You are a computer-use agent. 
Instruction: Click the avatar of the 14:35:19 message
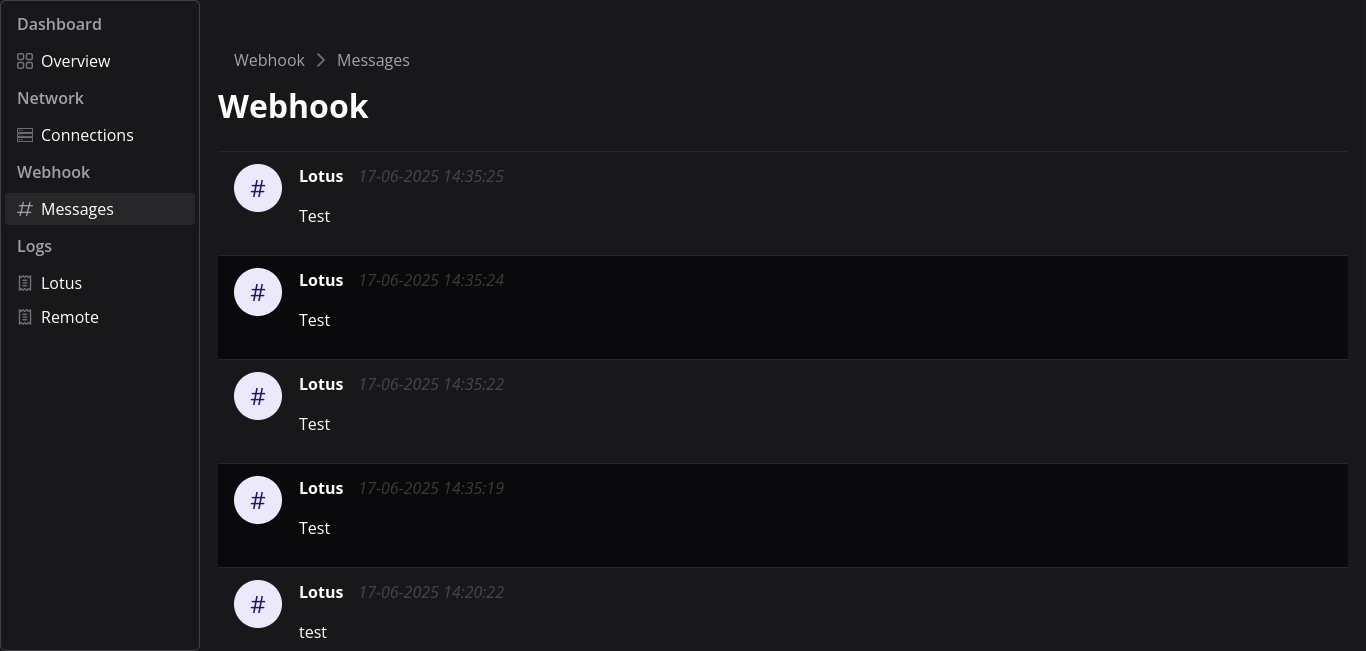[258, 500]
